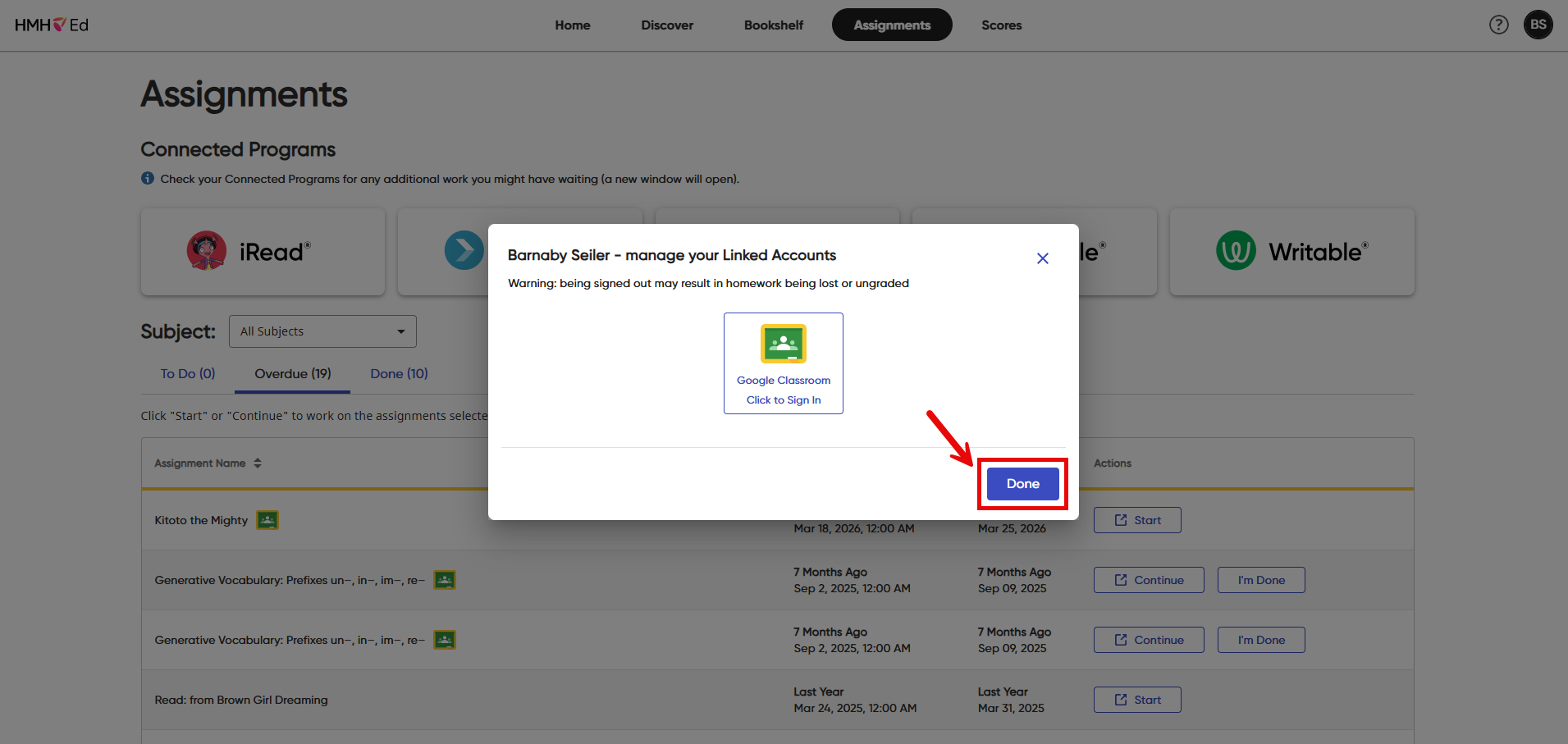Click the Connected Programs heading
This screenshot has height=744, width=1568.
[238, 149]
